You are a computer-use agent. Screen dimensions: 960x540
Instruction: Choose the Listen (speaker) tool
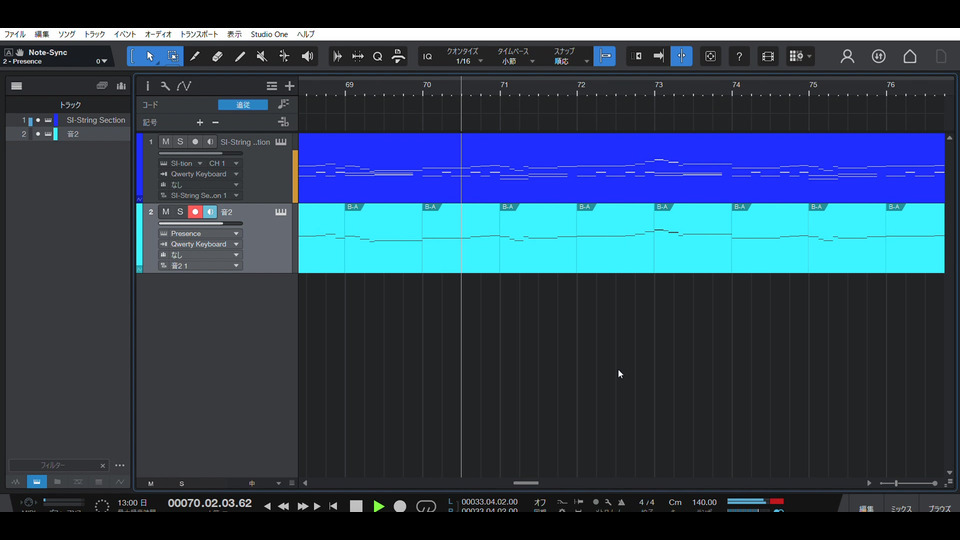[307, 57]
